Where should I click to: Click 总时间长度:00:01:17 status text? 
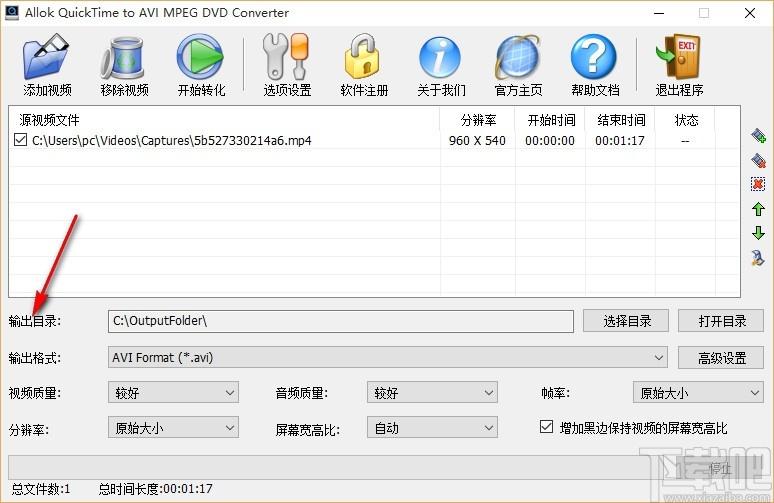pos(155,489)
